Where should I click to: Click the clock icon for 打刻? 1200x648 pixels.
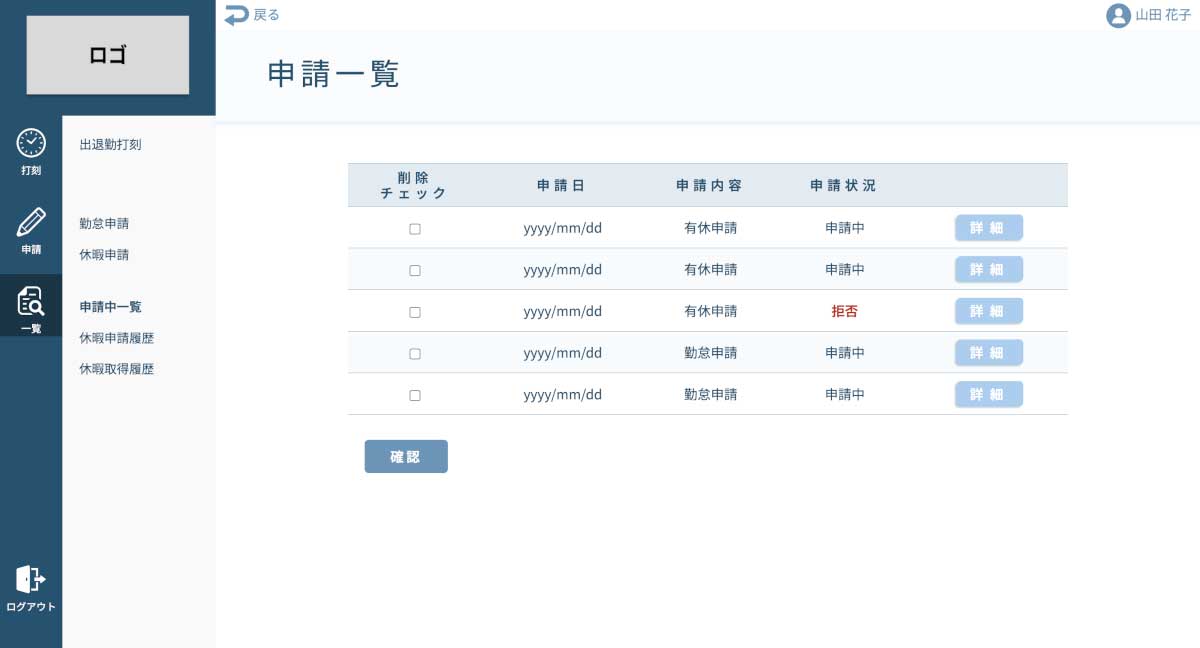[31, 144]
